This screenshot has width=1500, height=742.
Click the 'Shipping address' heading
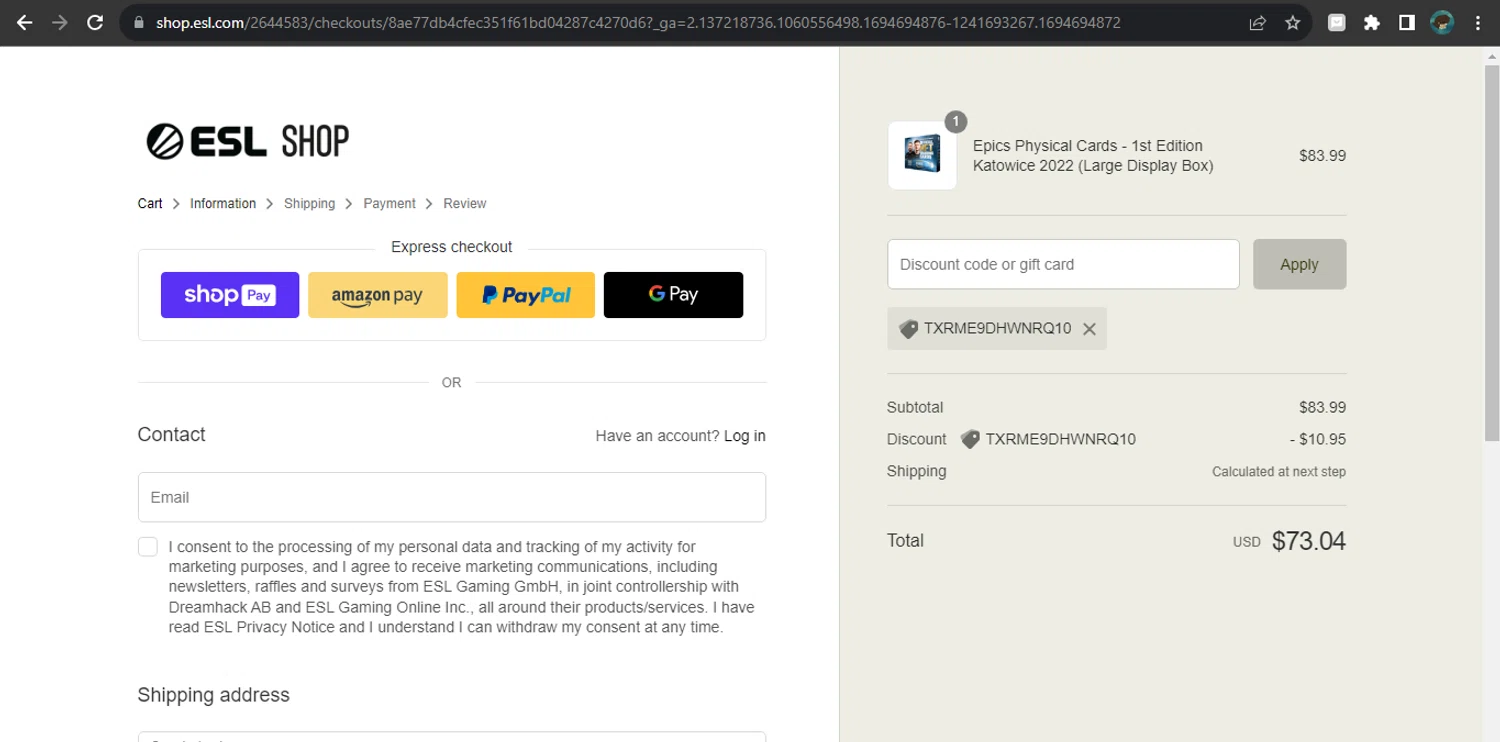point(214,695)
